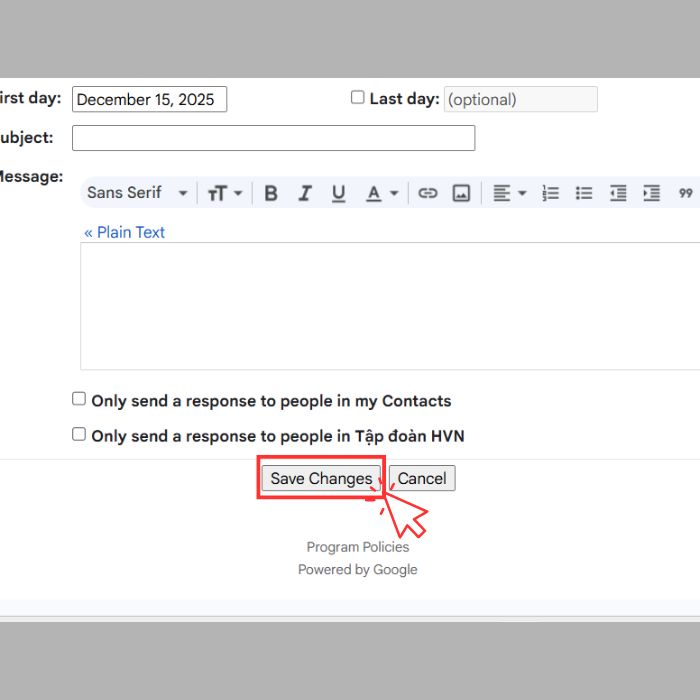Screen dimensions: 700x700
Task: Click the Powered by Google text
Action: [x=358, y=570]
